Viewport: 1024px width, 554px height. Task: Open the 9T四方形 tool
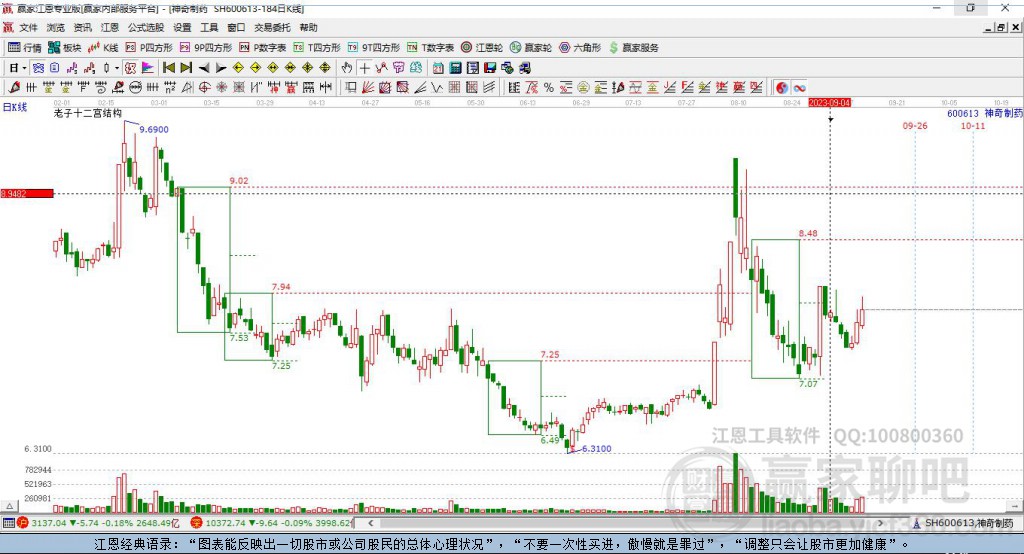point(374,48)
